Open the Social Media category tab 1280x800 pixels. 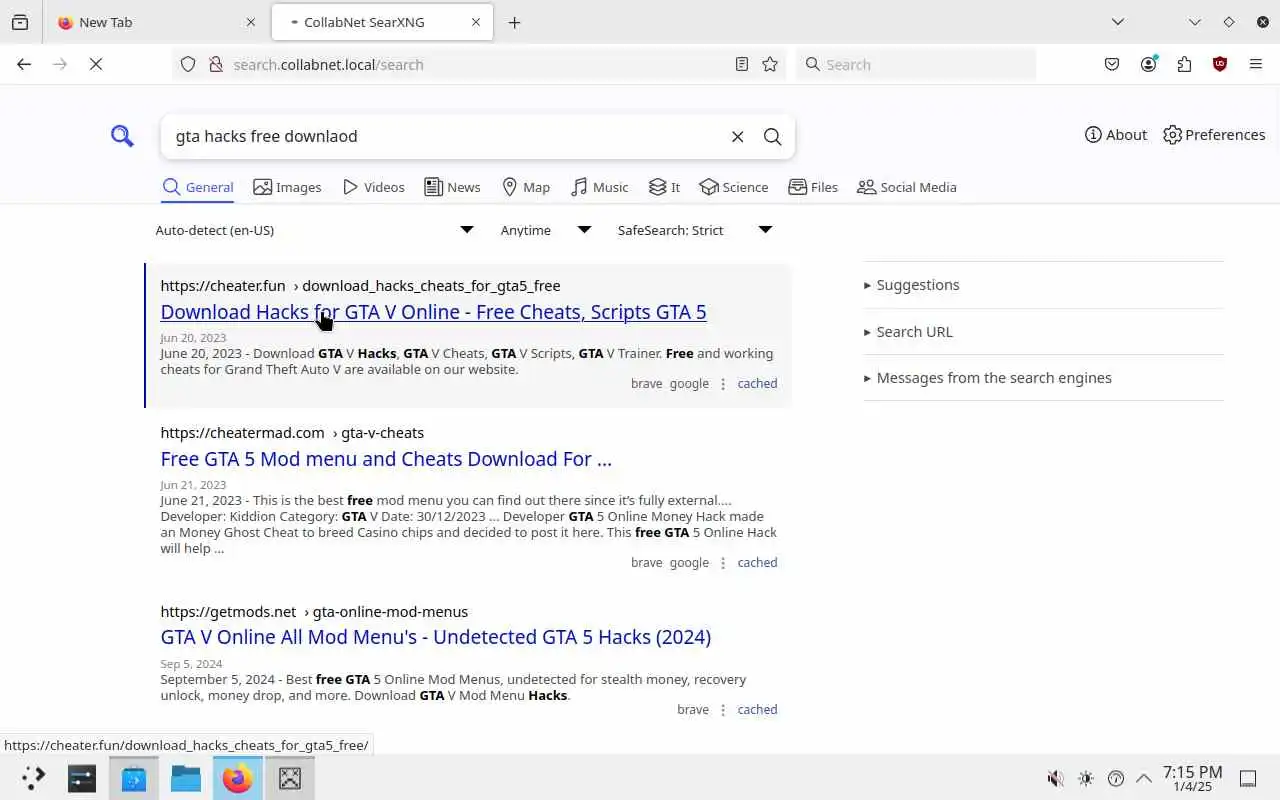tap(907, 187)
